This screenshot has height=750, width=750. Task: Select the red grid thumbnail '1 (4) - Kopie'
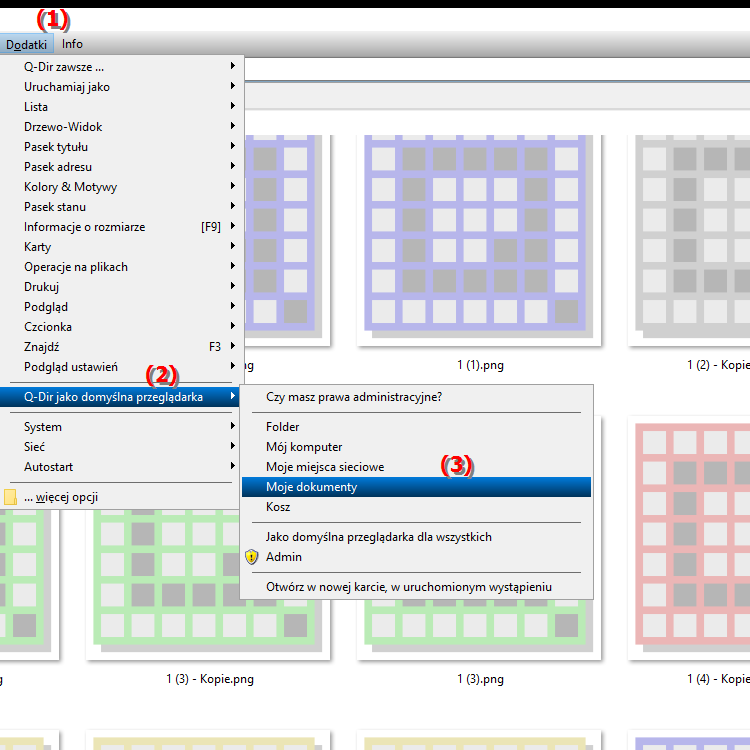pyautogui.click(x=689, y=538)
